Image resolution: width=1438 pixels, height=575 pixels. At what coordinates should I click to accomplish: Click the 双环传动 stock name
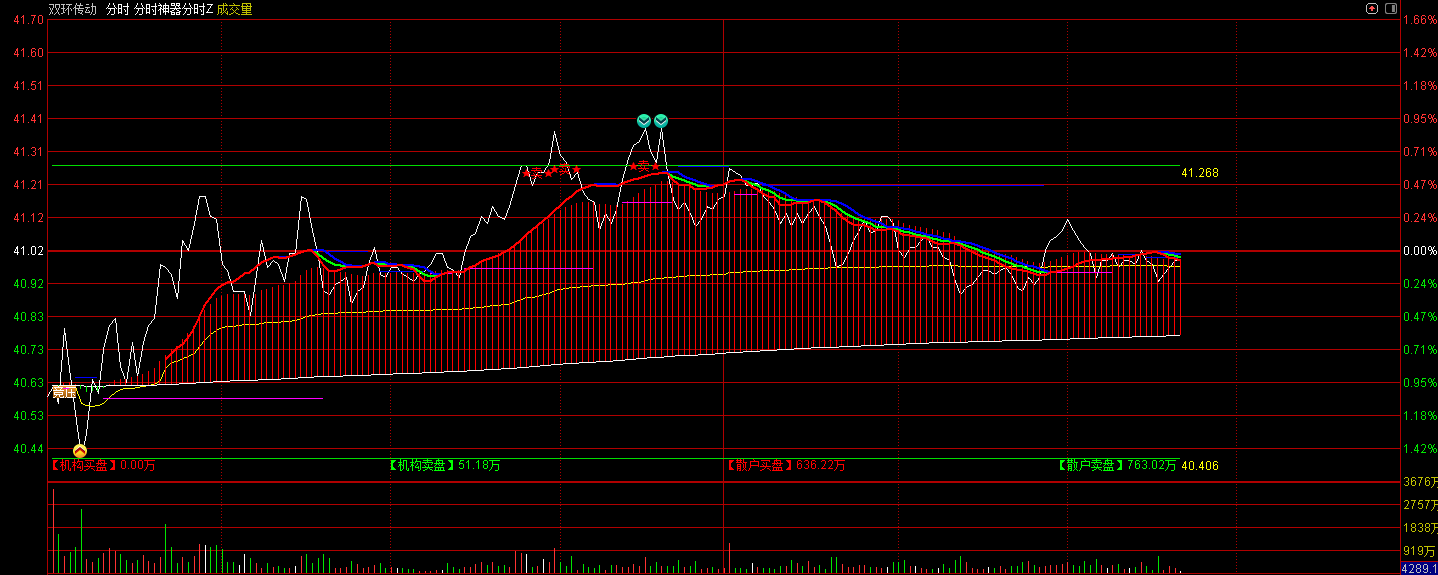(x=73, y=9)
